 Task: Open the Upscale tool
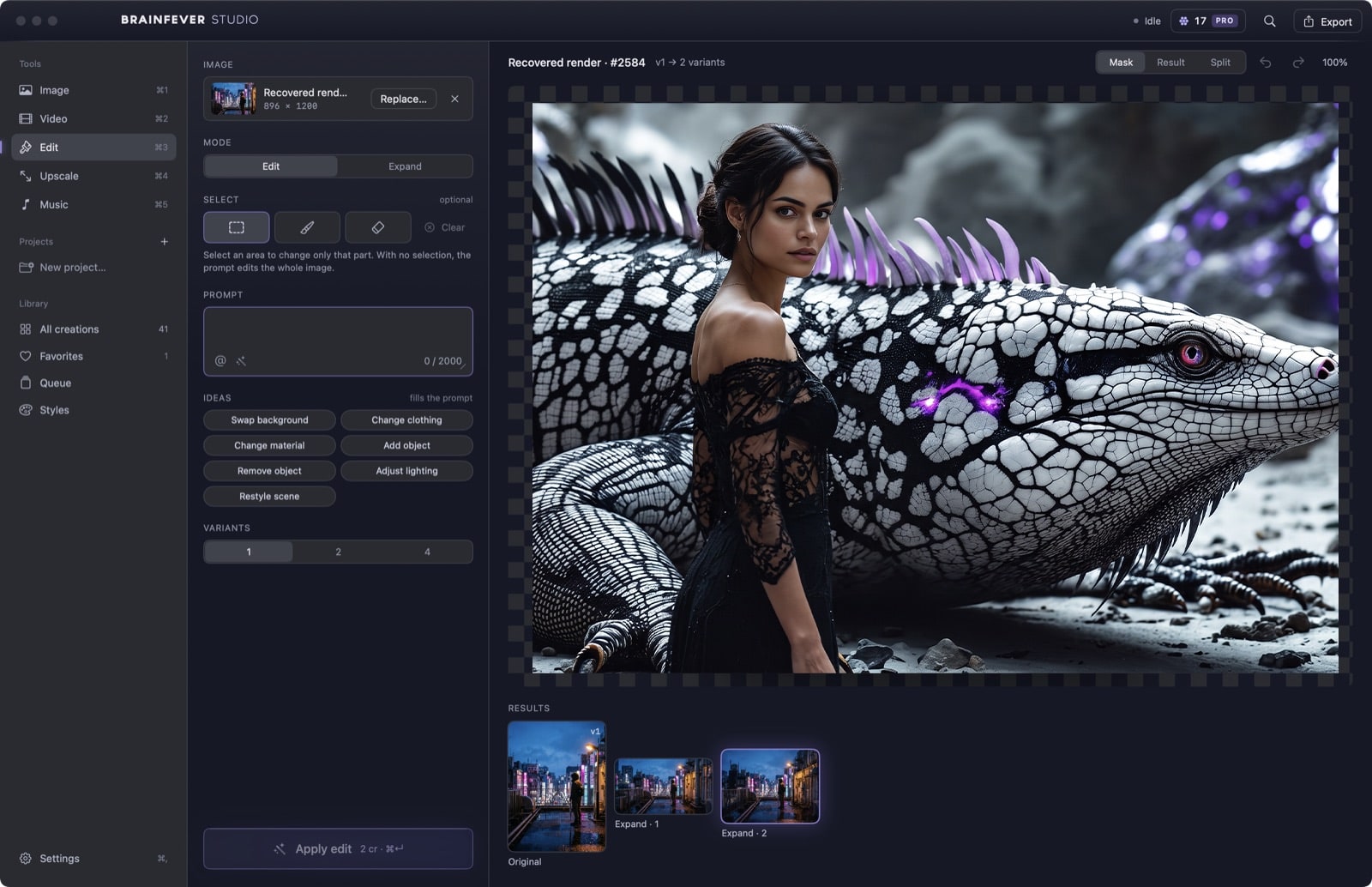(93, 176)
